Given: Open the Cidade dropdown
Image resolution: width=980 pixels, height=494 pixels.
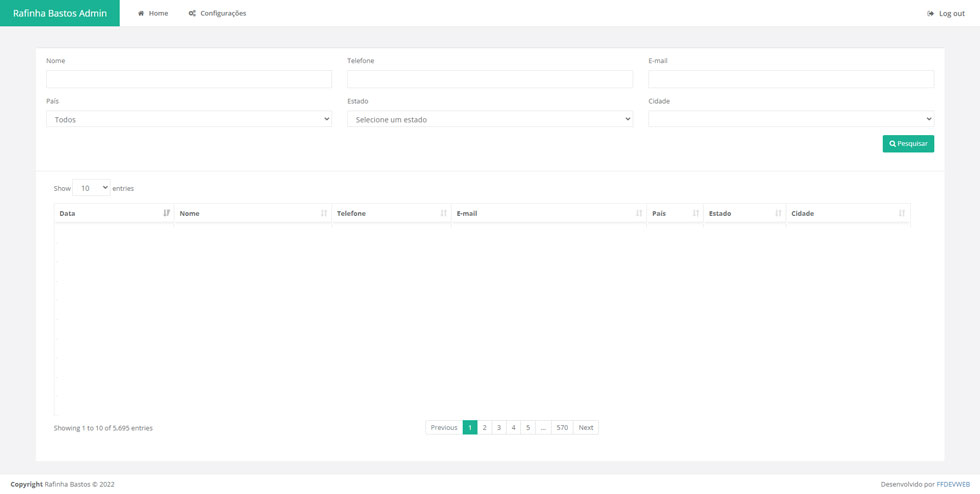Looking at the screenshot, I should point(790,119).
